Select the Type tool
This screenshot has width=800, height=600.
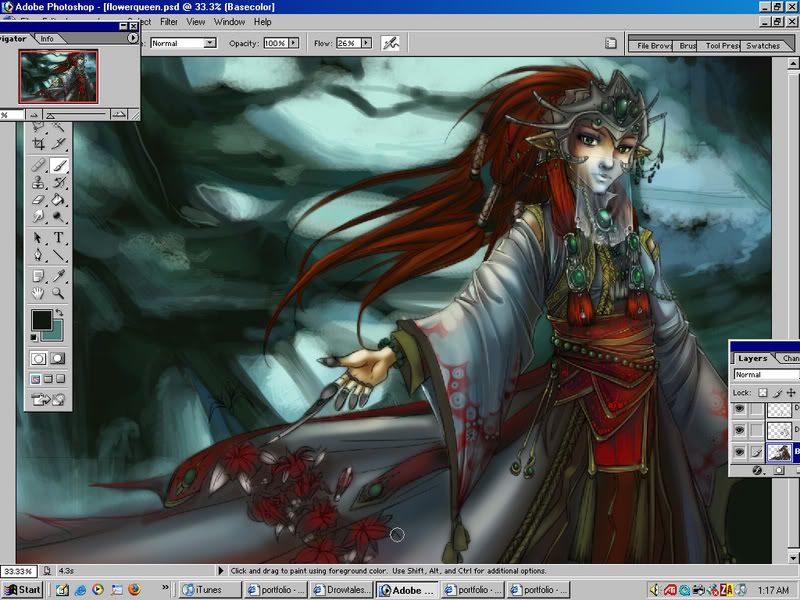tap(59, 238)
